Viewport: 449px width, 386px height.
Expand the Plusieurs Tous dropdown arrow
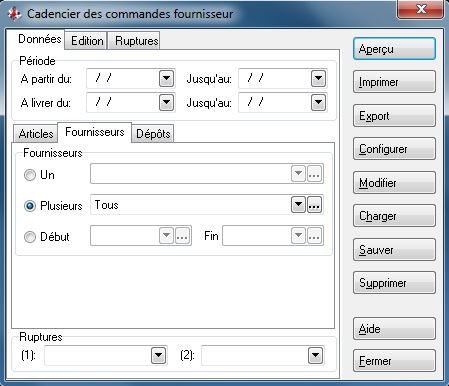point(298,205)
